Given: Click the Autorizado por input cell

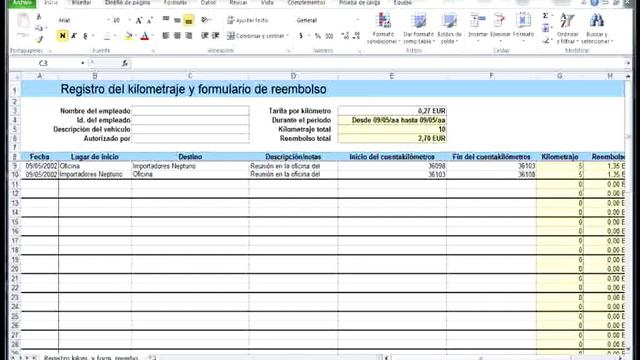Looking at the screenshot, I should (x=190, y=138).
